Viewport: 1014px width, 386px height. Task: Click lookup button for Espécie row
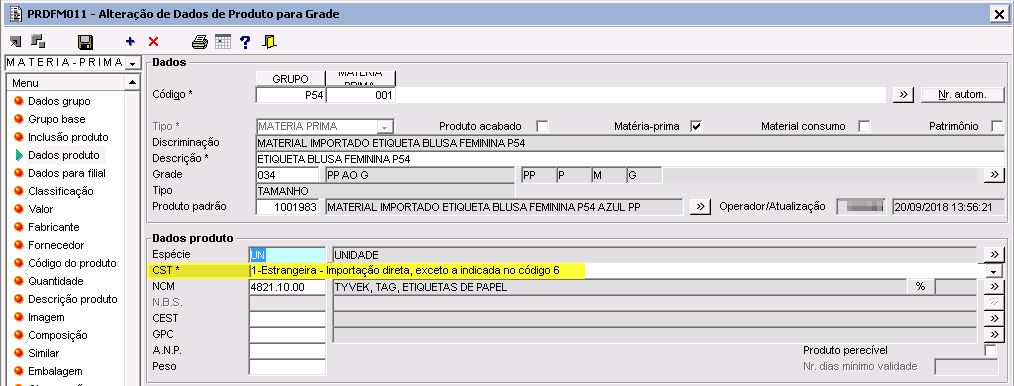(993, 254)
